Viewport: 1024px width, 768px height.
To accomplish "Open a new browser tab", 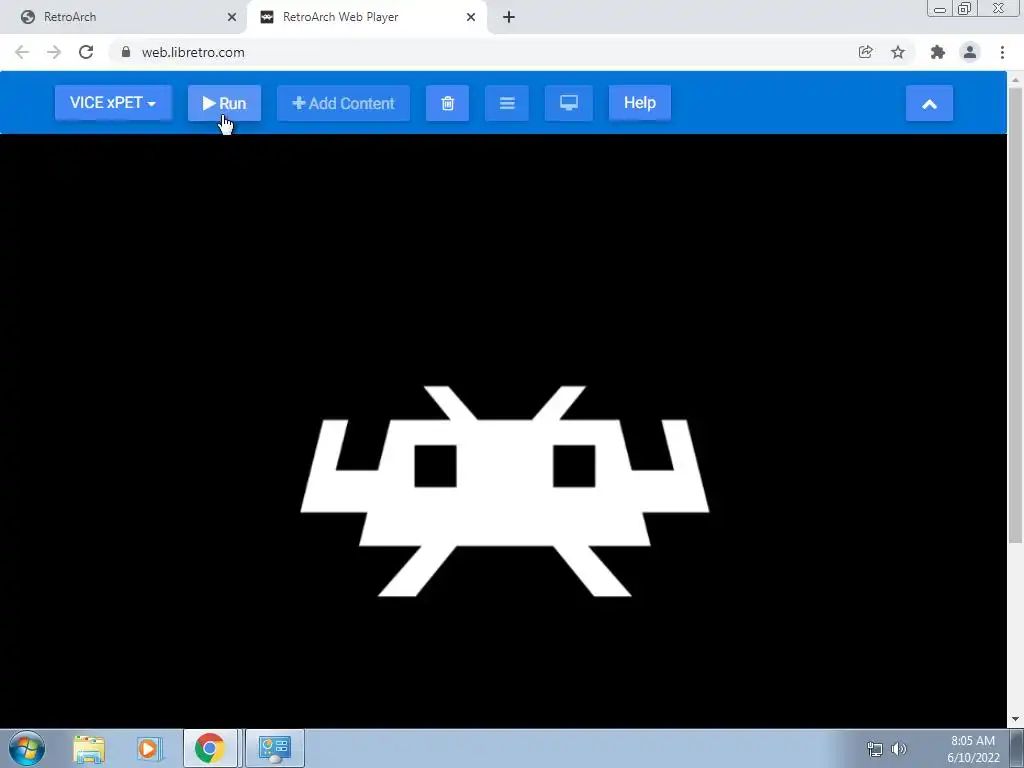I will pos(509,17).
